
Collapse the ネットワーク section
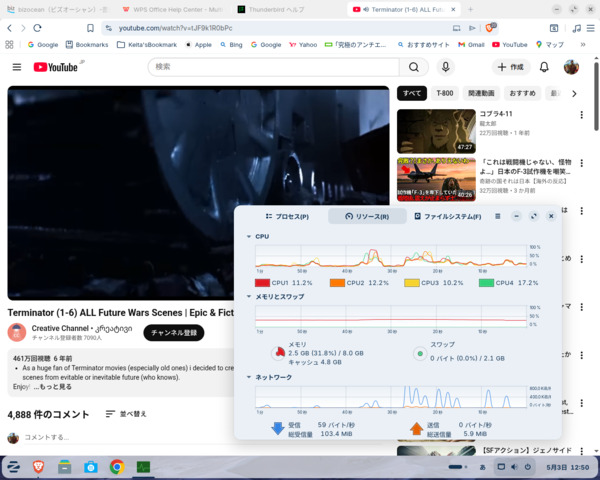point(249,377)
